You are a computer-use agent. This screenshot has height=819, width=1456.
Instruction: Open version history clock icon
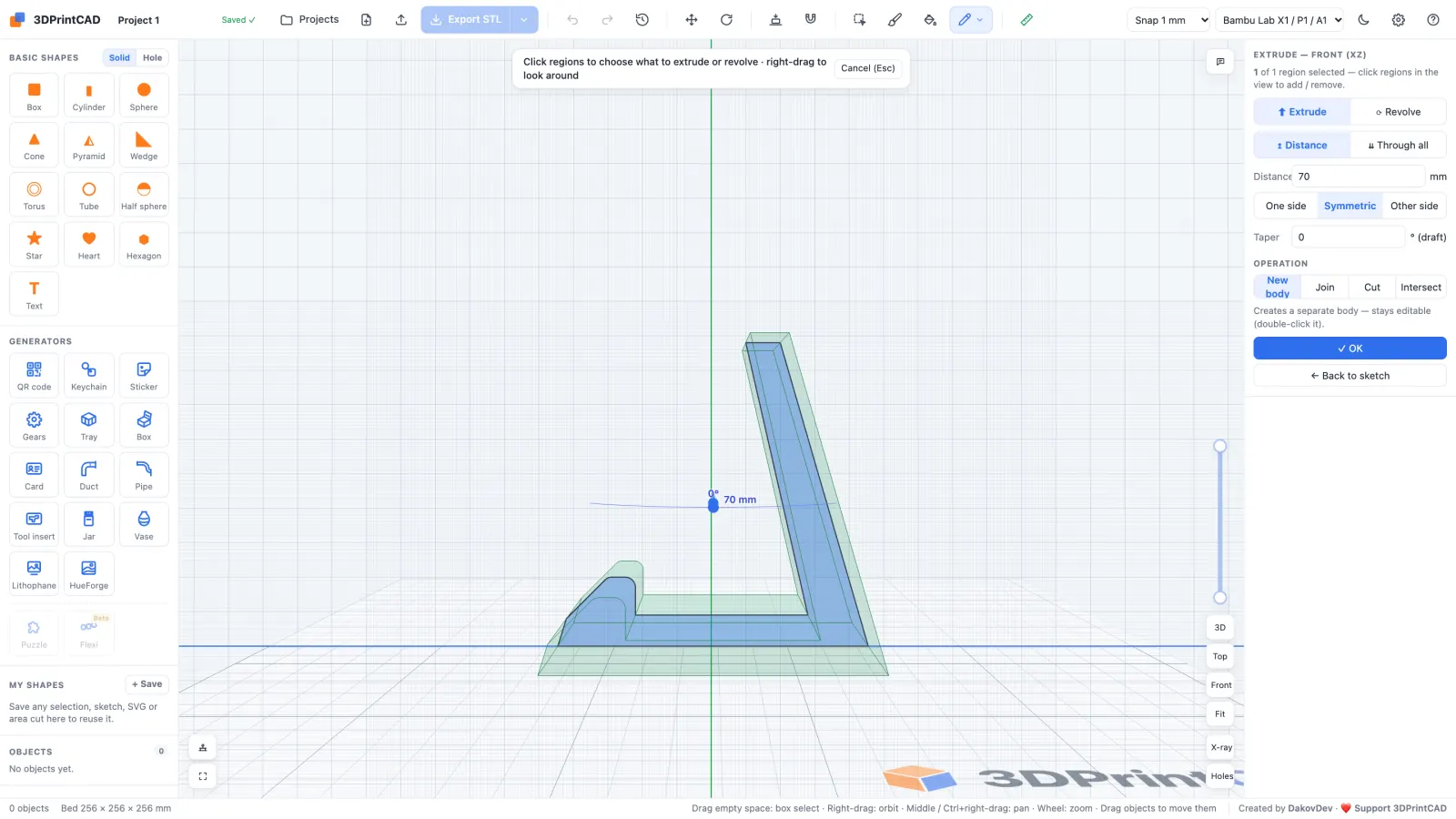[642, 20]
